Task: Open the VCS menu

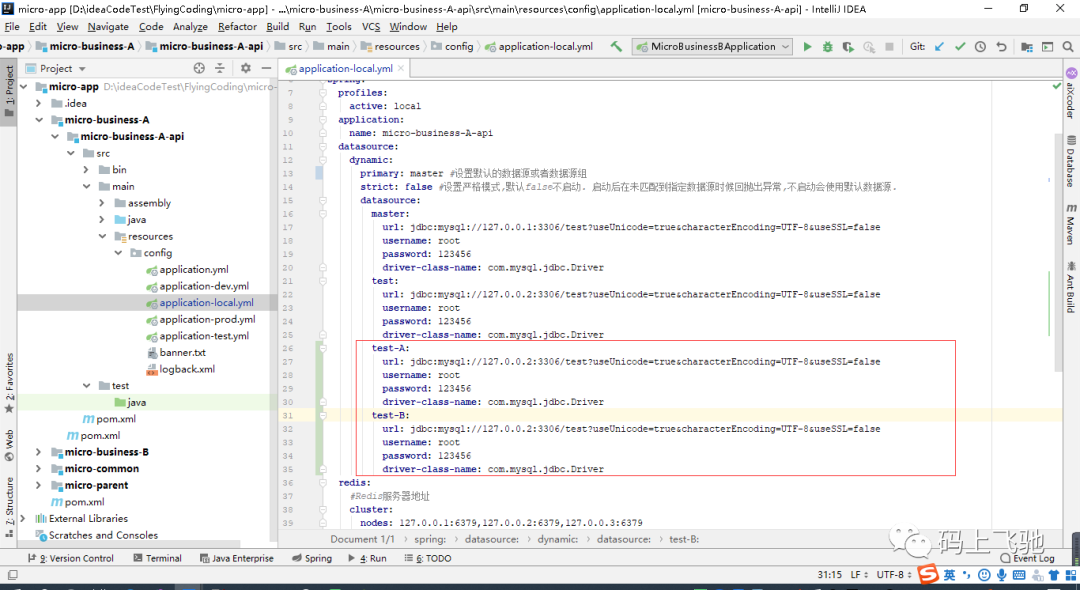Action: (371, 26)
